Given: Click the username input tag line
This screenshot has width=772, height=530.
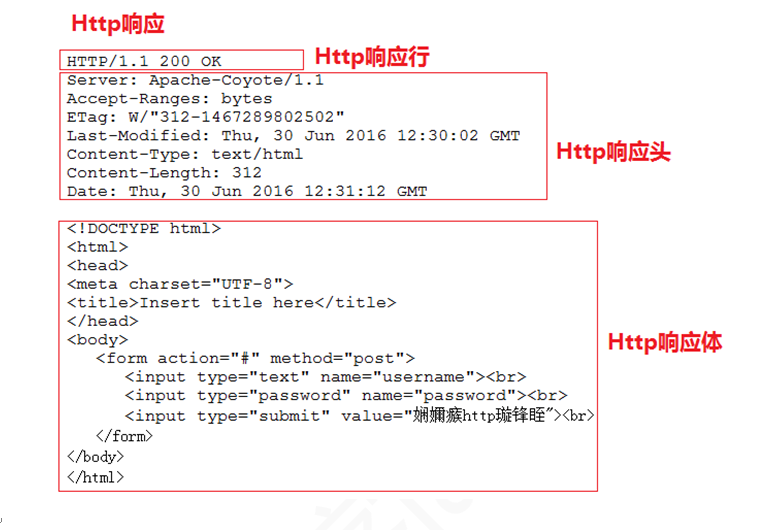Looking at the screenshot, I should coord(325,377).
